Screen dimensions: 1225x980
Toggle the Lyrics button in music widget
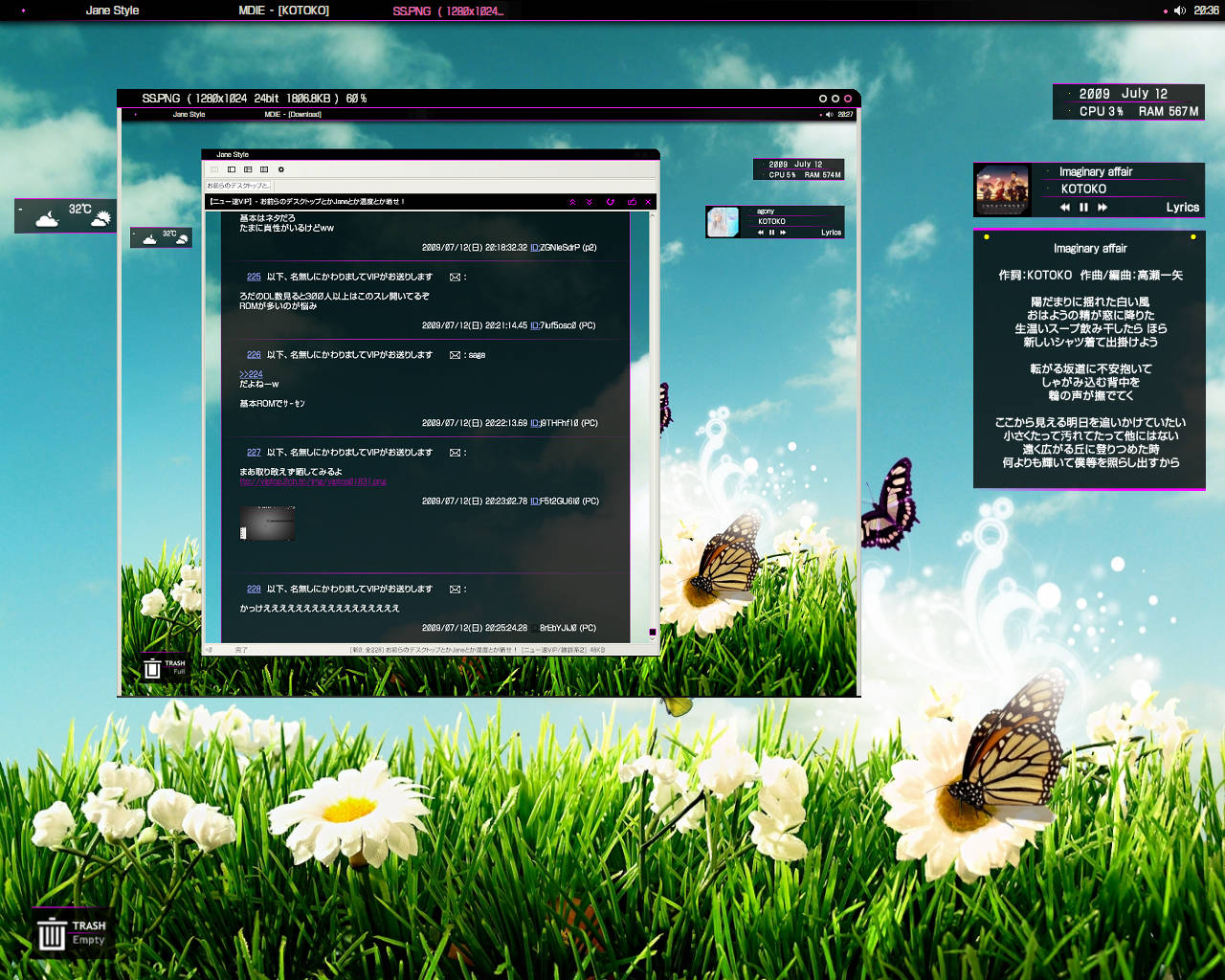[1182, 207]
